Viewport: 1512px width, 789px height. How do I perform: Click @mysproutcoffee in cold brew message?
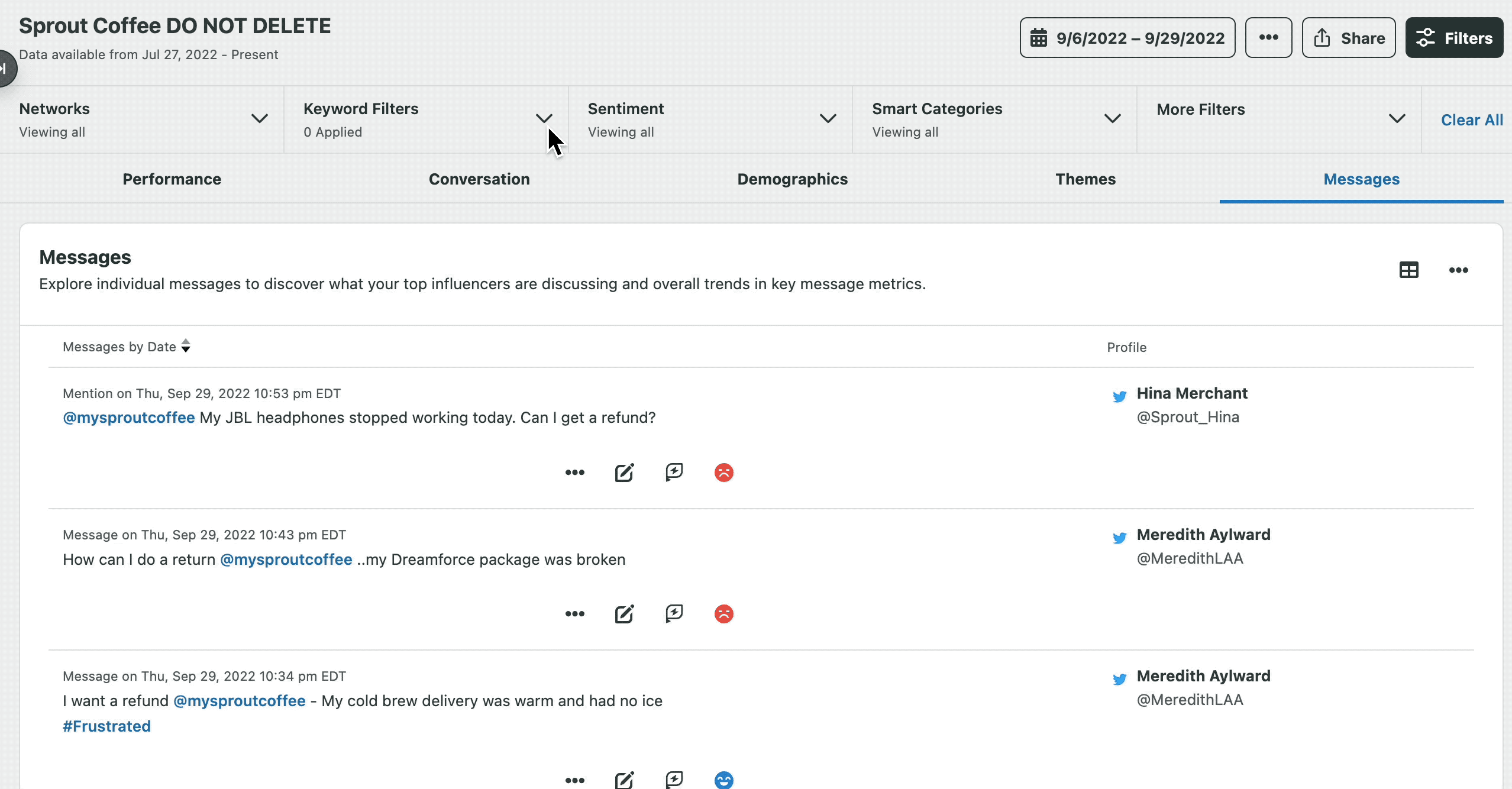point(239,701)
